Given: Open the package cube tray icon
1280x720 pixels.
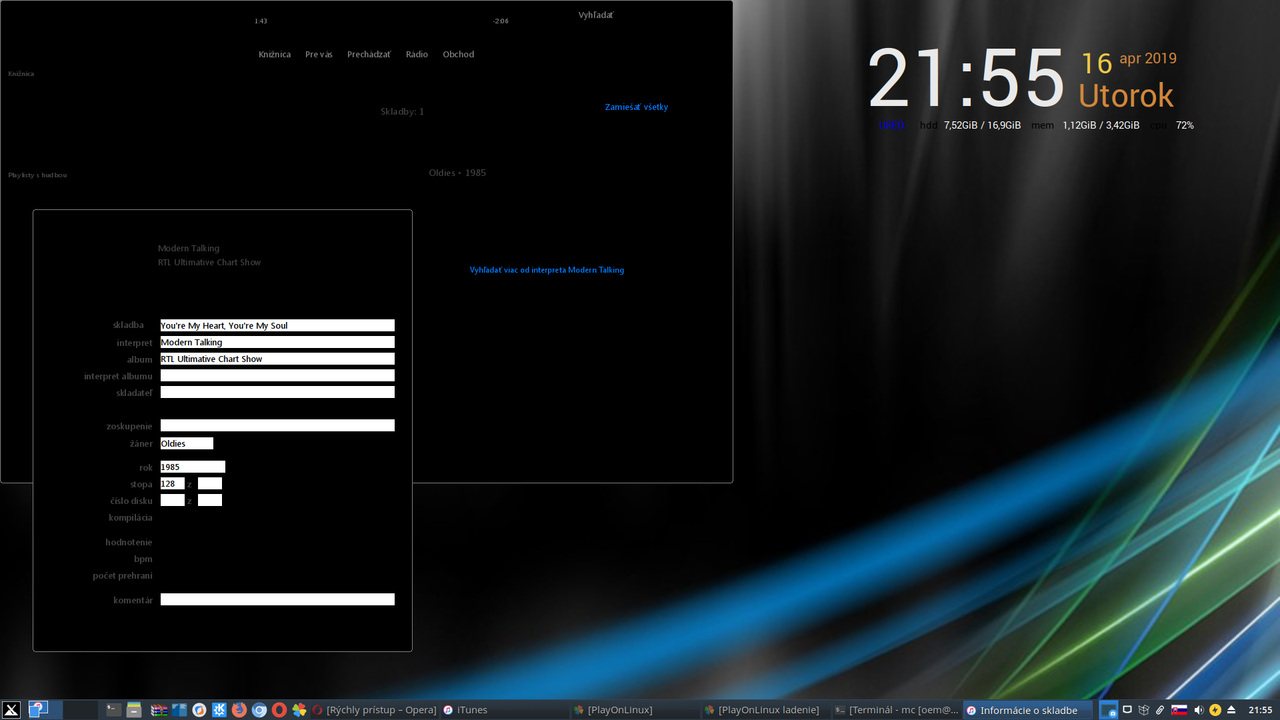Looking at the screenshot, I should [x=1143, y=710].
